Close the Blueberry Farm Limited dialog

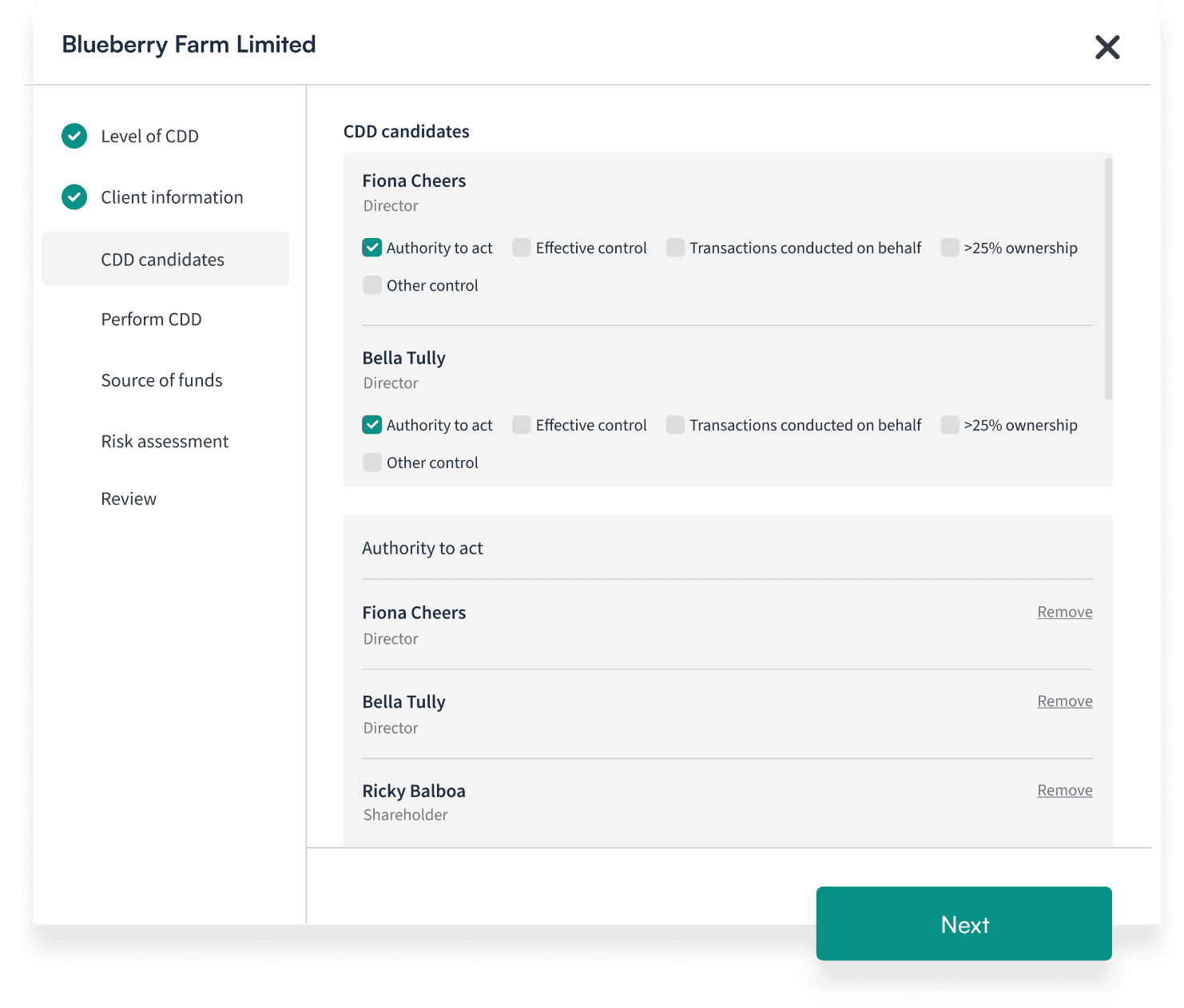click(x=1107, y=47)
